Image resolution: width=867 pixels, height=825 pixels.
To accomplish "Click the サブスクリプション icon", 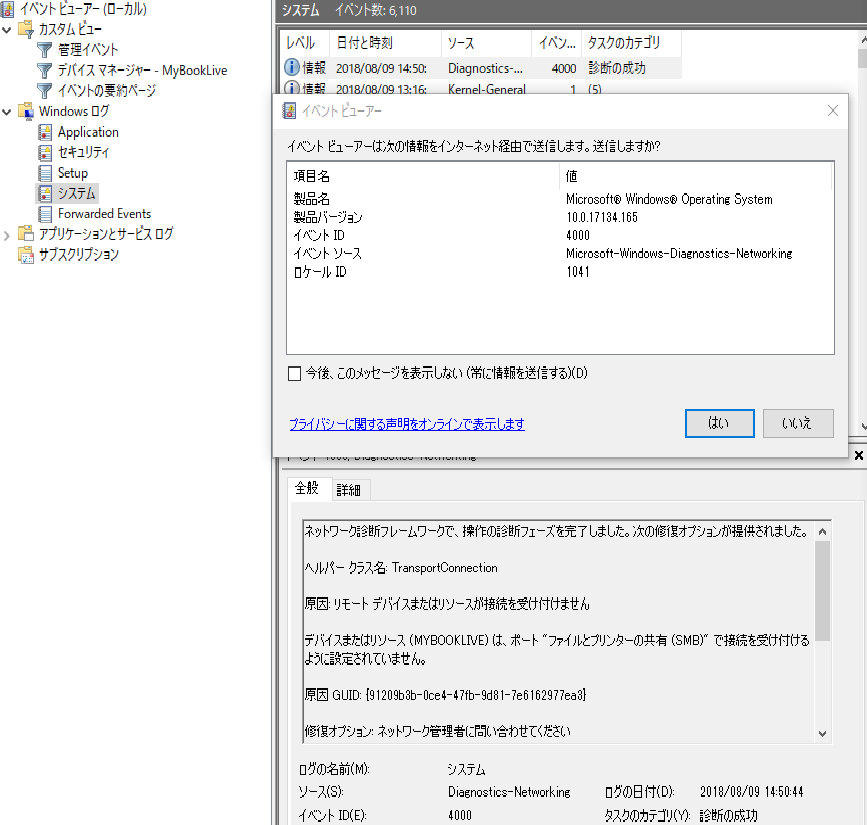I will click(26, 254).
